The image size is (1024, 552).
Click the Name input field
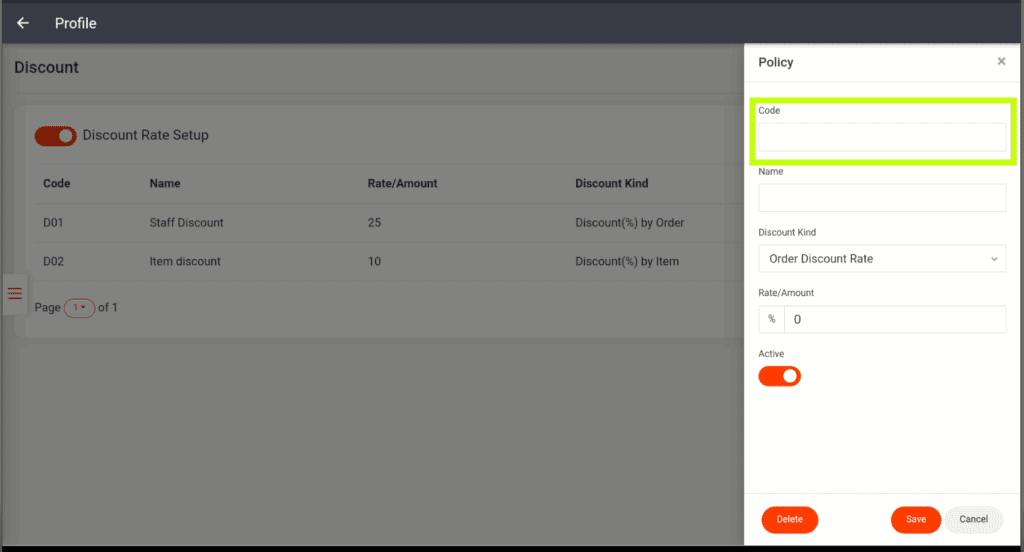(882, 198)
